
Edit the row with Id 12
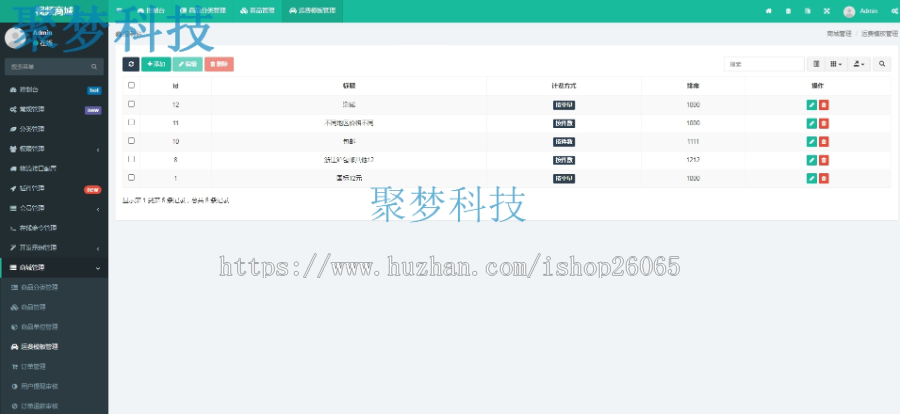[x=811, y=105]
